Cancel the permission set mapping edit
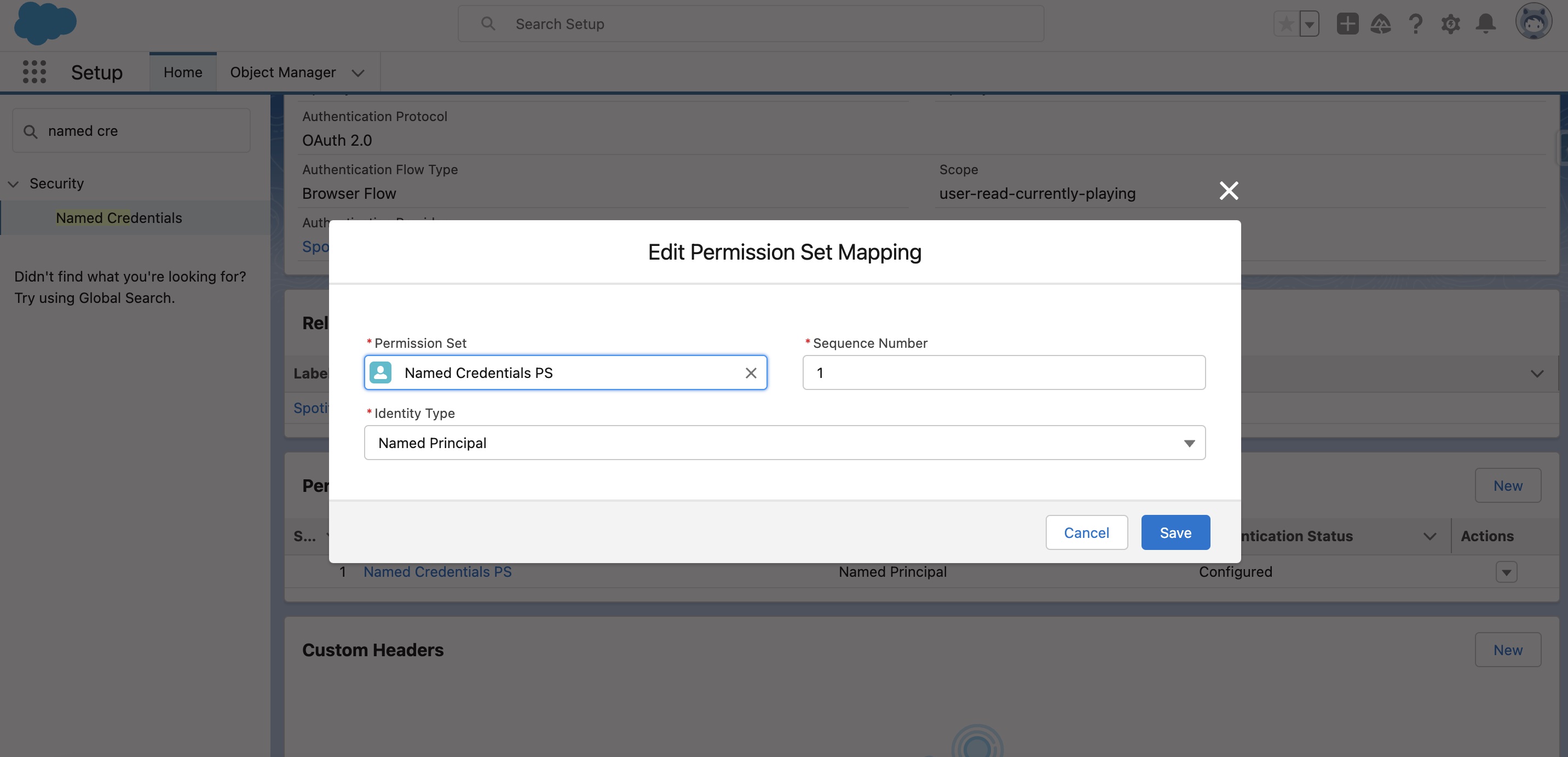This screenshot has height=757, width=1568. tap(1086, 533)
